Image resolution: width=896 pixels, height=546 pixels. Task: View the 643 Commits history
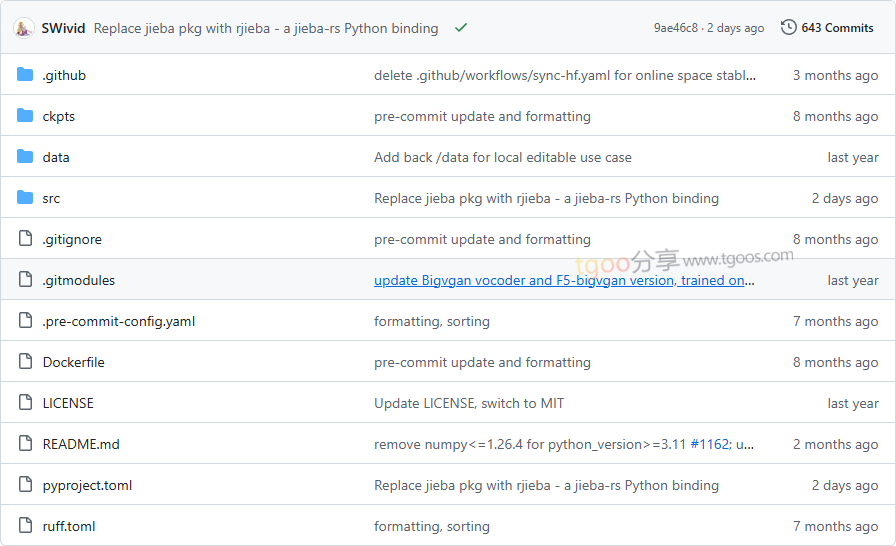tap(837, 28)
